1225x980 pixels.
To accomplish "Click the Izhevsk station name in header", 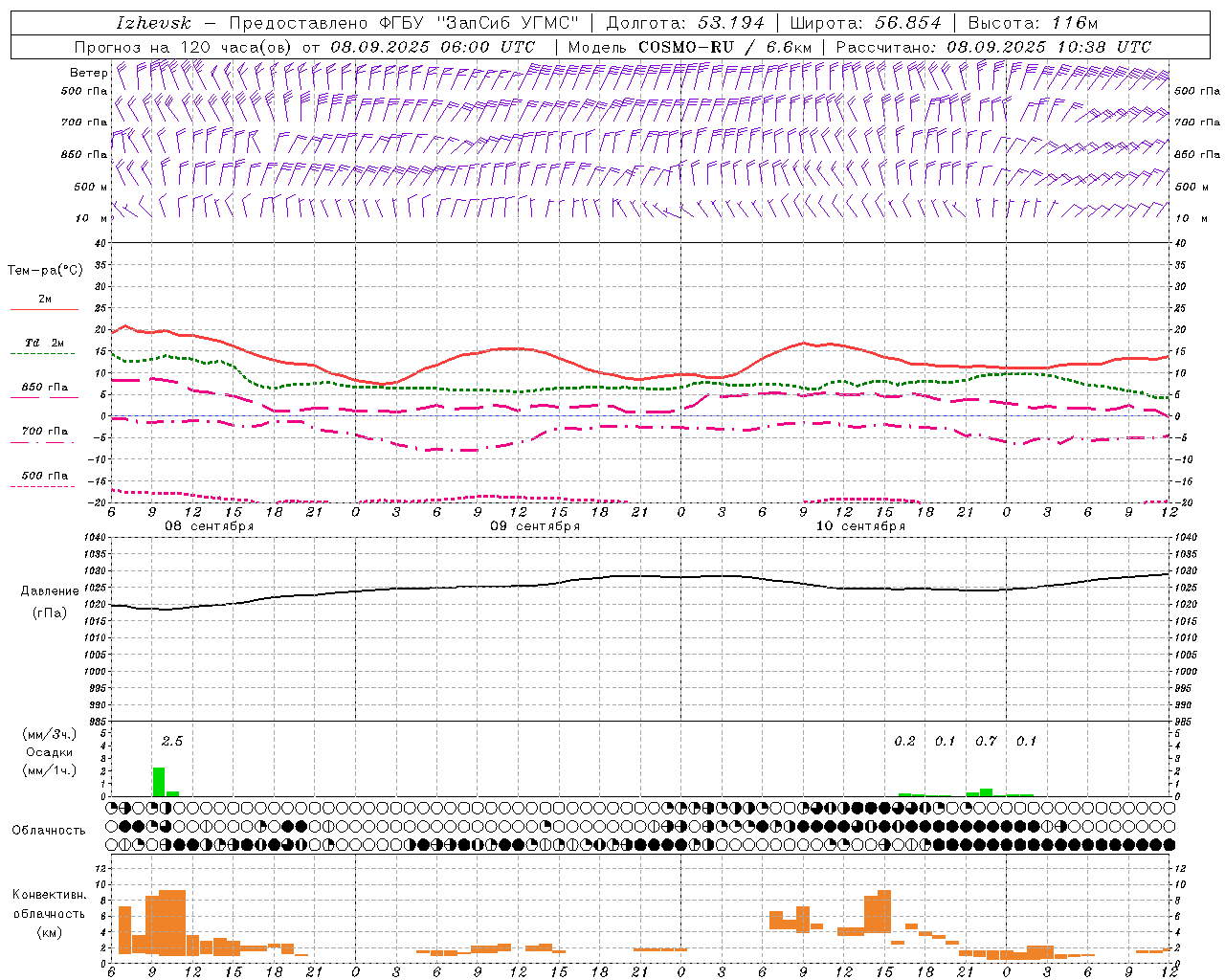I will (x=153, y=23).
